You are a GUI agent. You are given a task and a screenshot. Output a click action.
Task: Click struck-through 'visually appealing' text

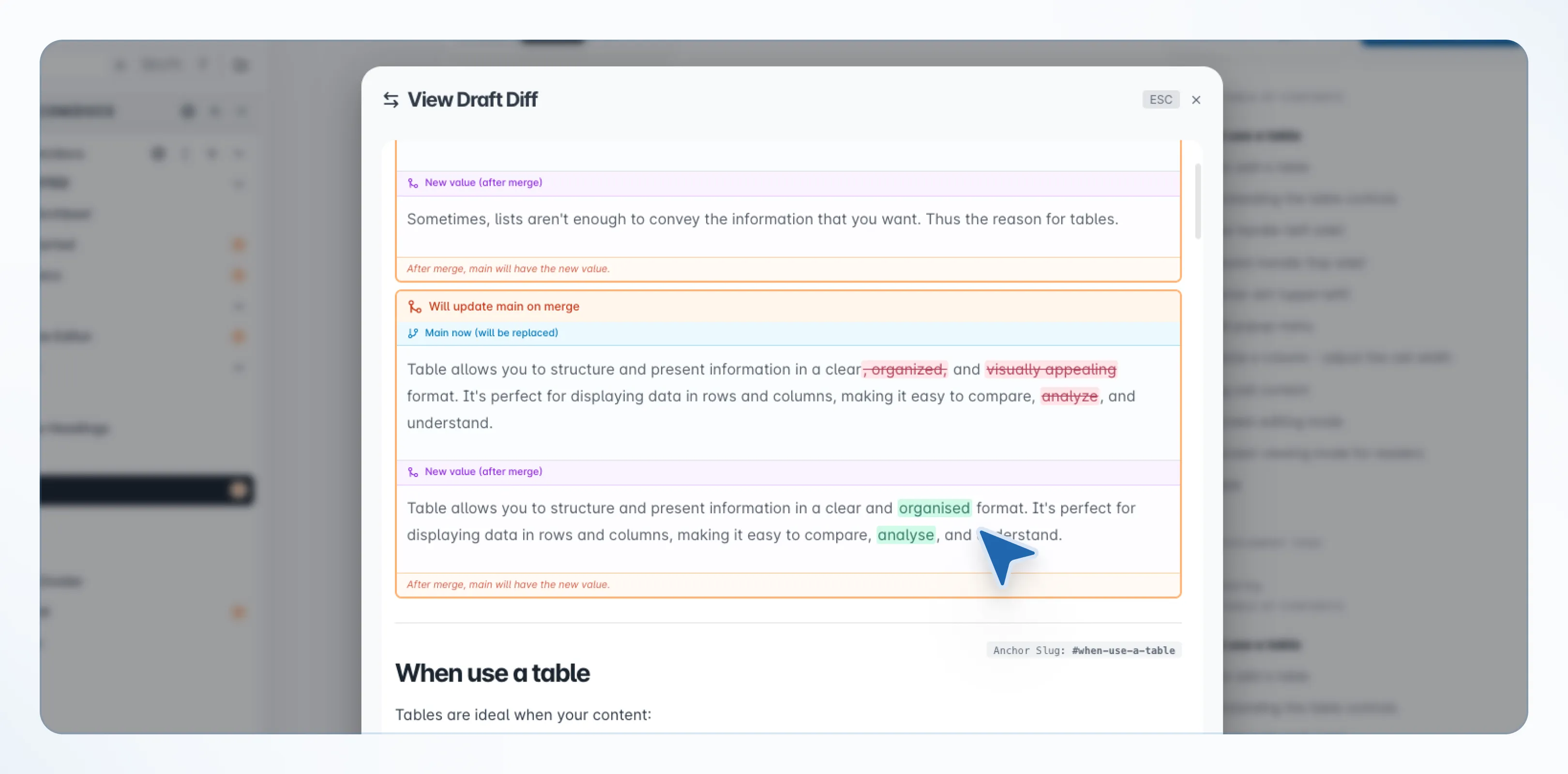[x=1051, y=370]
